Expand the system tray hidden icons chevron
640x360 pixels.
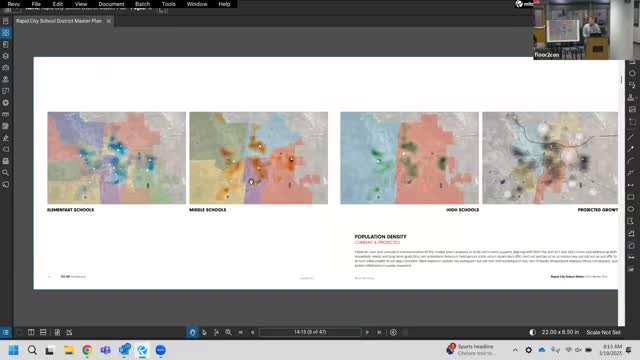tap(515, 350)
